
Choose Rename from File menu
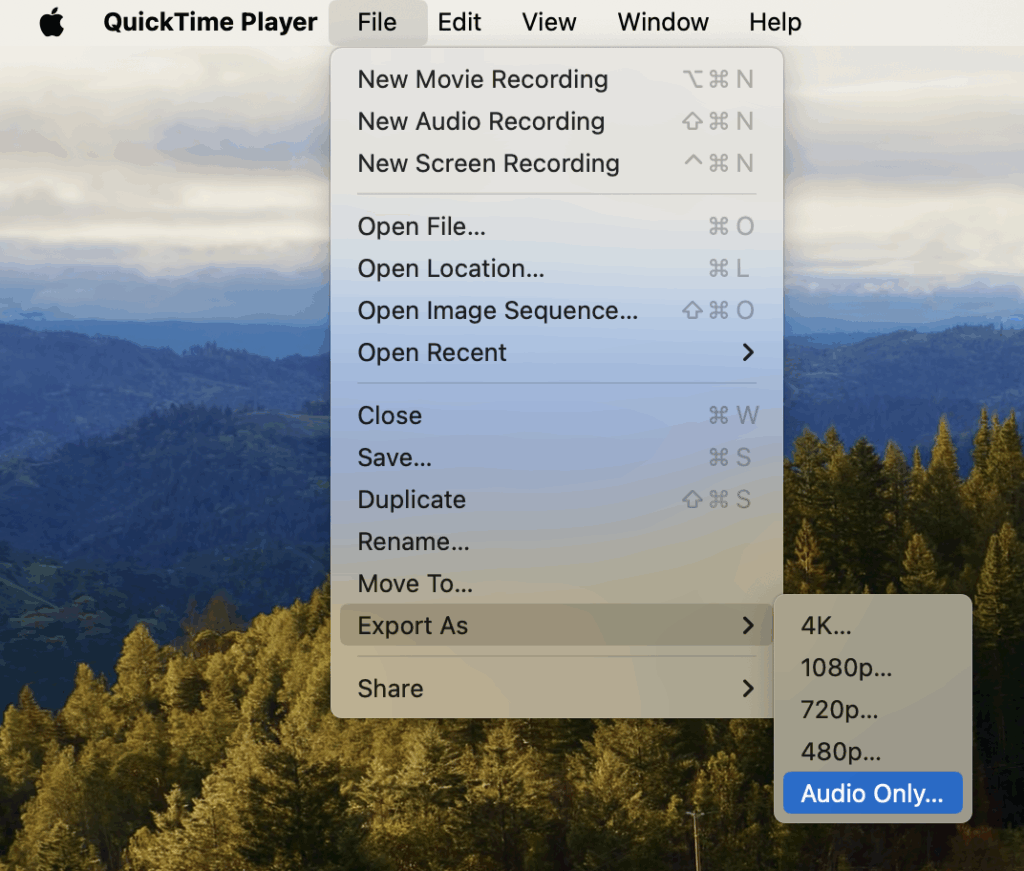tap(556, 542)
